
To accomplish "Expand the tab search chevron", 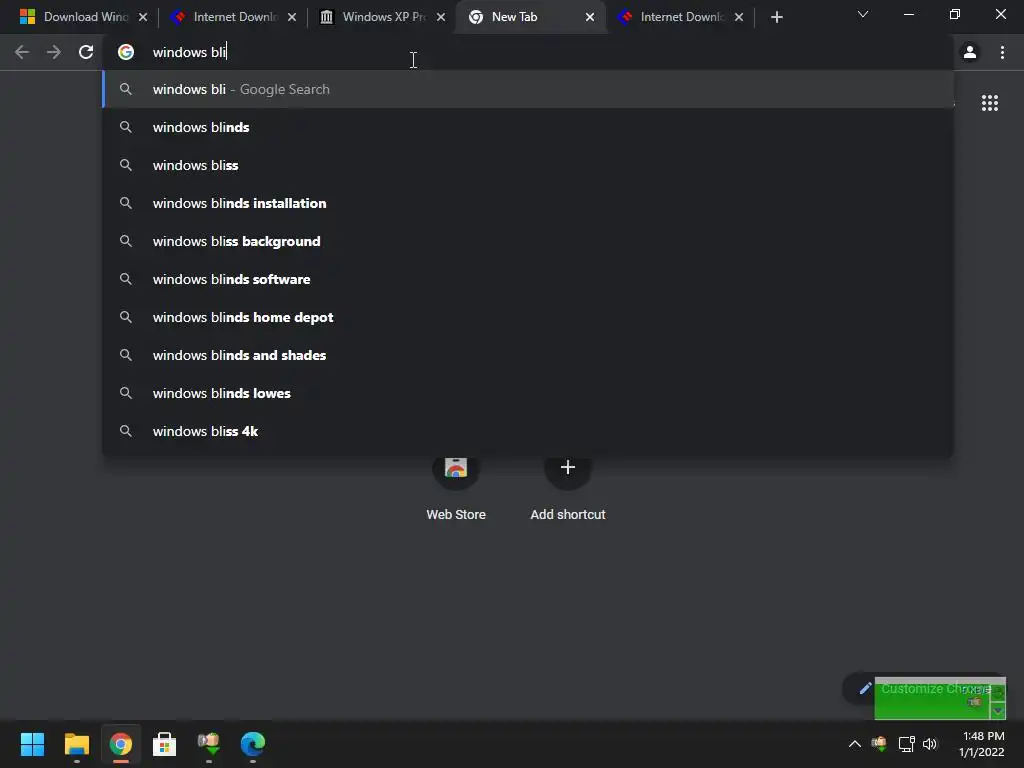I will click(863, 14).
